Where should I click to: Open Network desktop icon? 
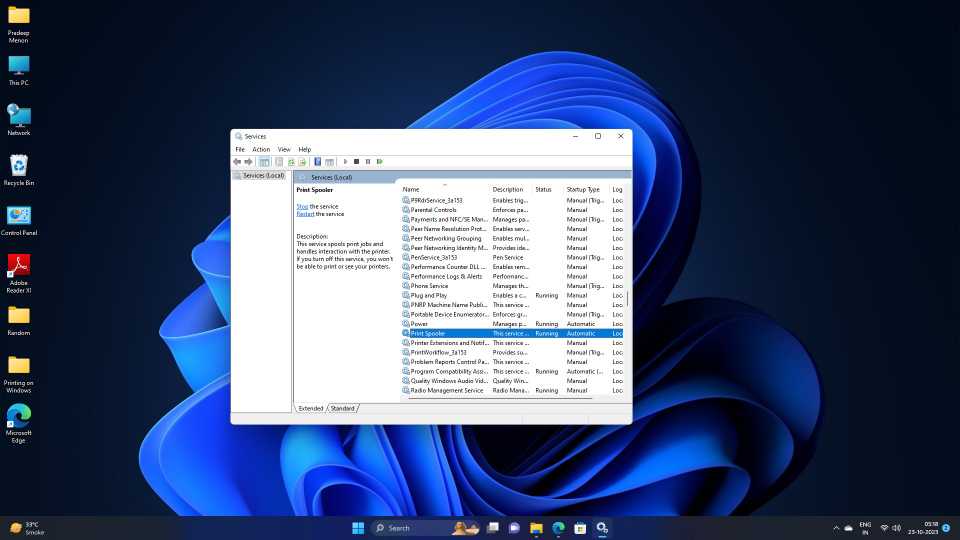(19, 120)
